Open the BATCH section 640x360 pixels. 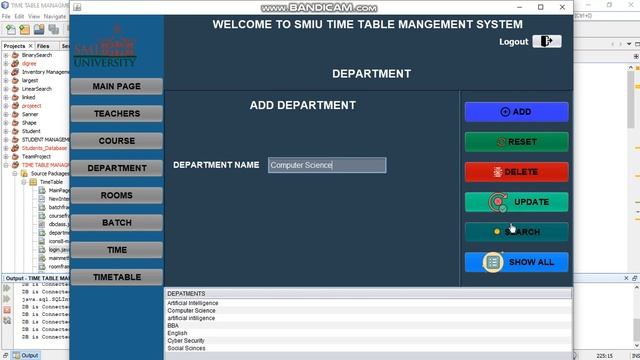click(117, 223)
